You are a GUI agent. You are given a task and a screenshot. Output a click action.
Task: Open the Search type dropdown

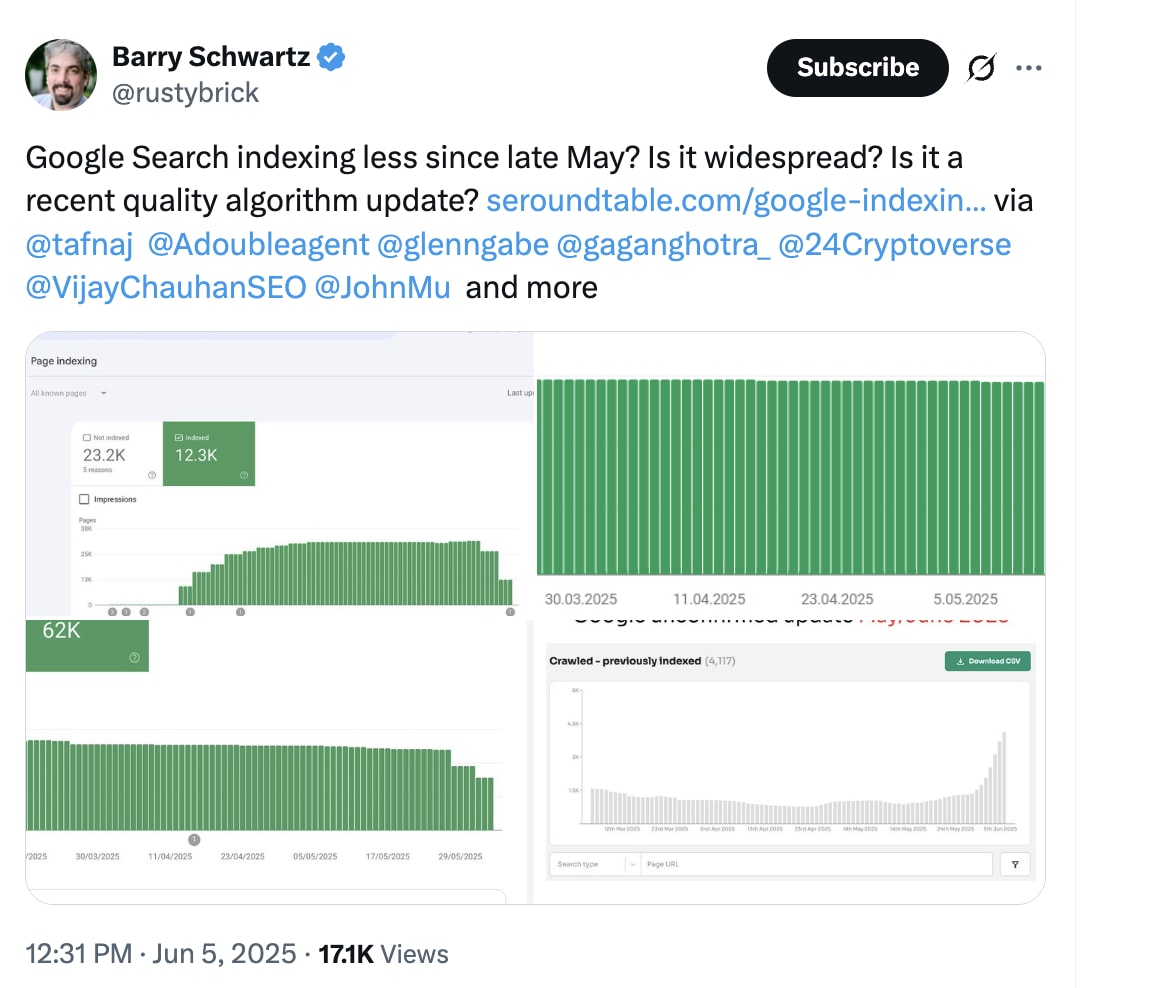(x=594, y=864)
